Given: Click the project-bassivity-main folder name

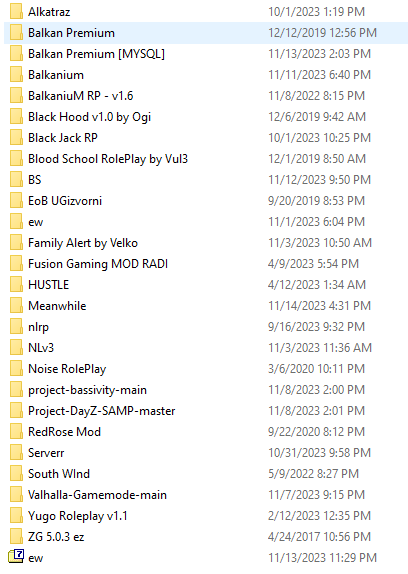Looking at the screenshot, I should click(87, 390).
